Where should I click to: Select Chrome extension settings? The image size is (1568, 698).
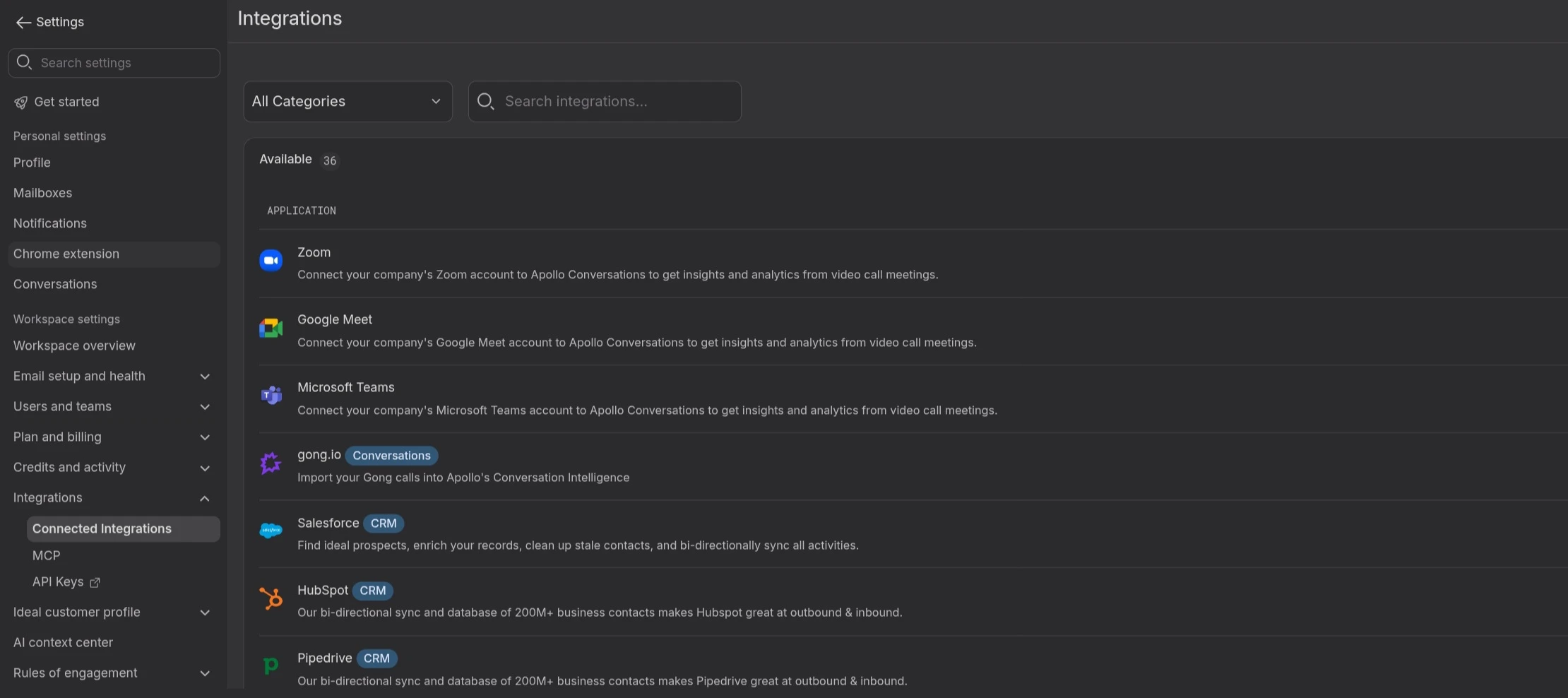(114, 254)
